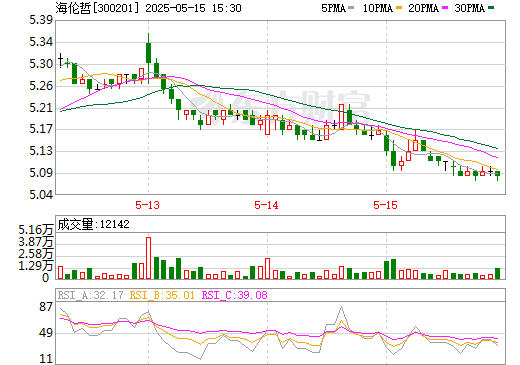Click the tallest red volume bar
Screen dimensions: 520x365
click(148, 258)
